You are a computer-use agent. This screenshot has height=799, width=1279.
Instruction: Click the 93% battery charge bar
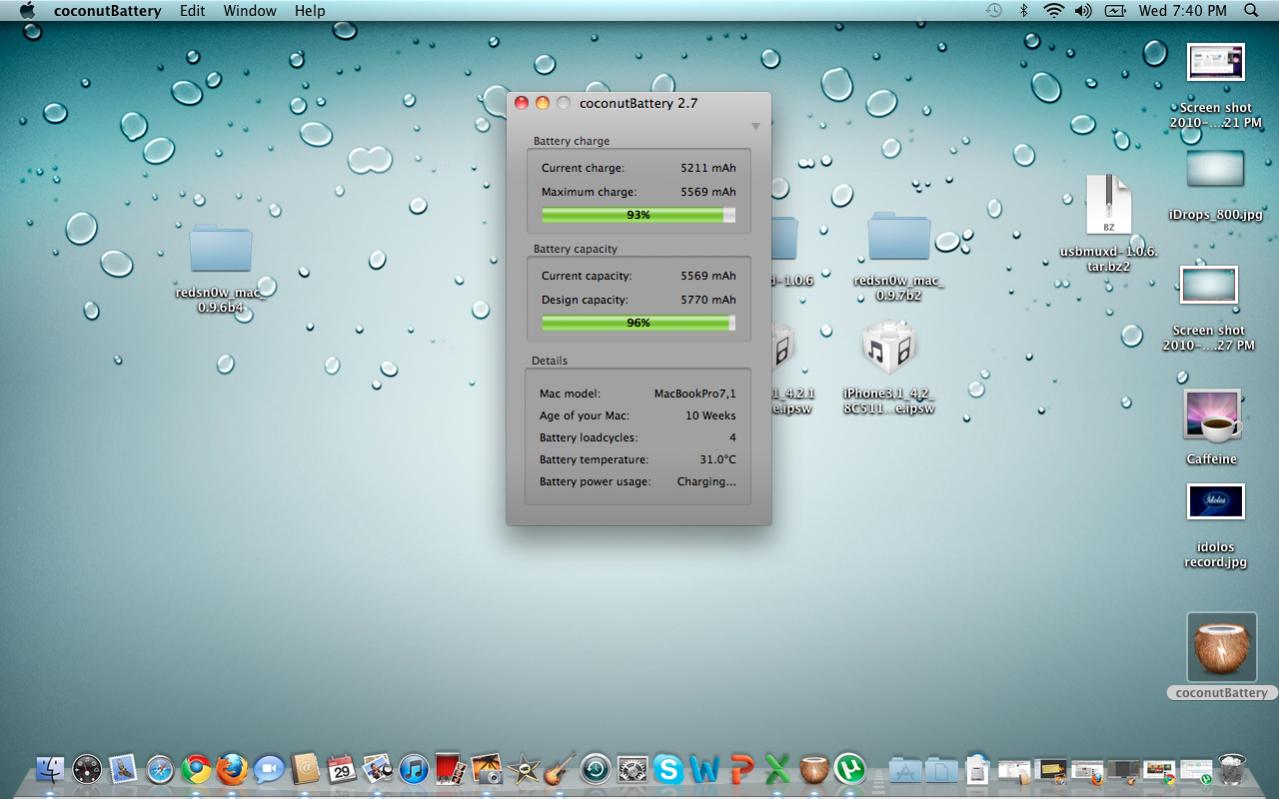pyautogui.click(x=638, y=215)
